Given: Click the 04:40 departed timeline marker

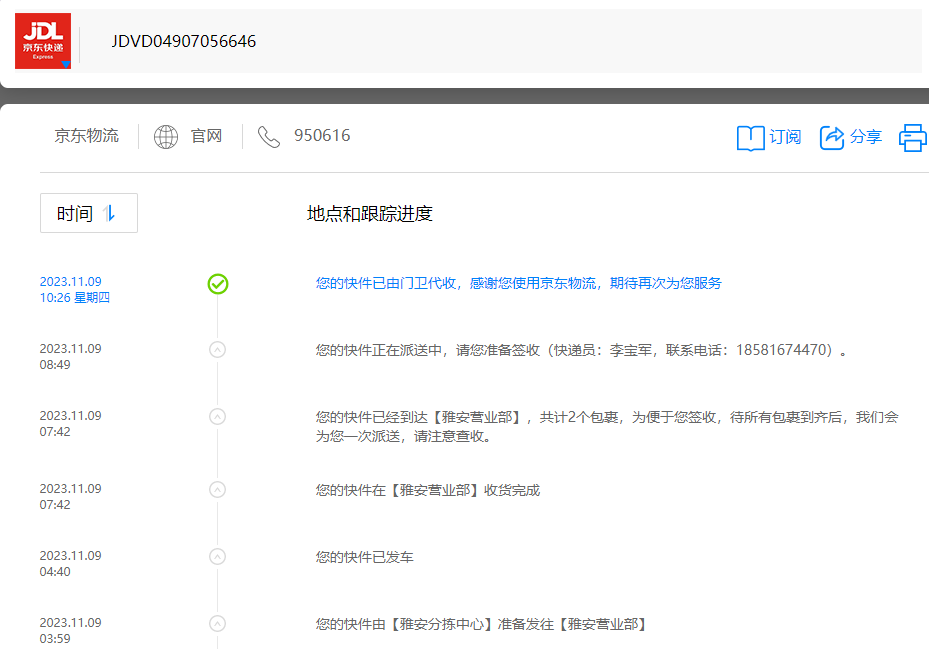Looking at the screenshot, I should [217, 557].
